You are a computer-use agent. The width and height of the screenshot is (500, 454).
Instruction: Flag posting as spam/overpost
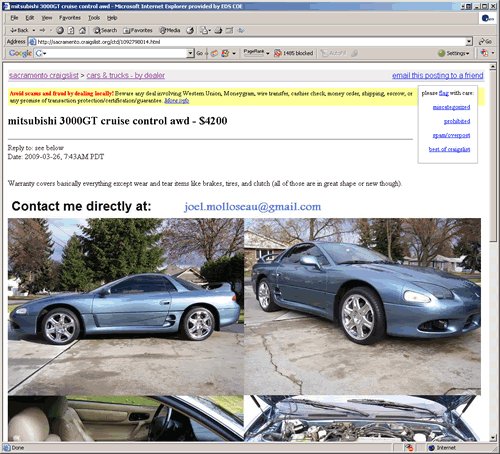pyautogui.click(x=451, y=135)
